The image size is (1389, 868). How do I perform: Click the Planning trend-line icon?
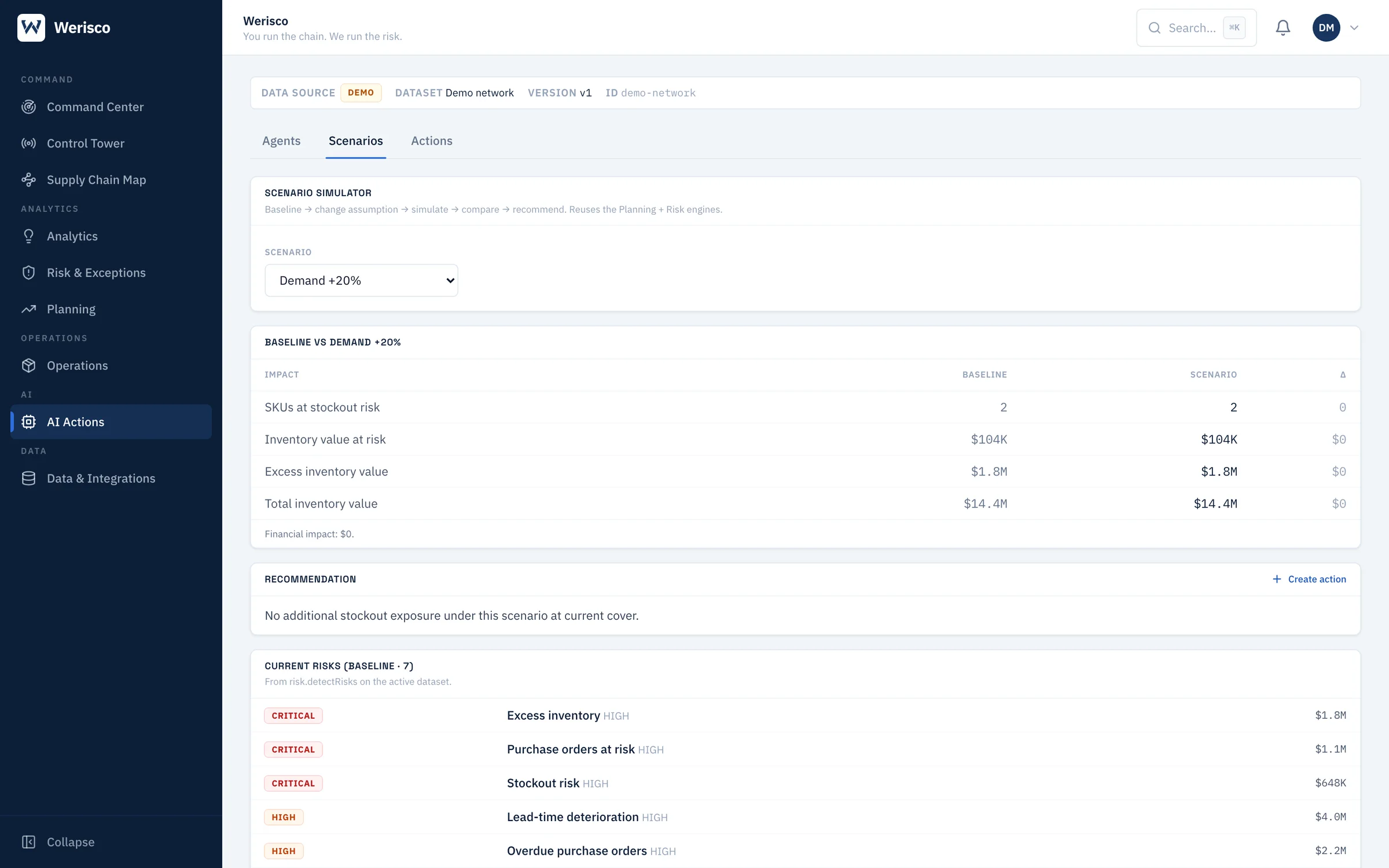28,309
